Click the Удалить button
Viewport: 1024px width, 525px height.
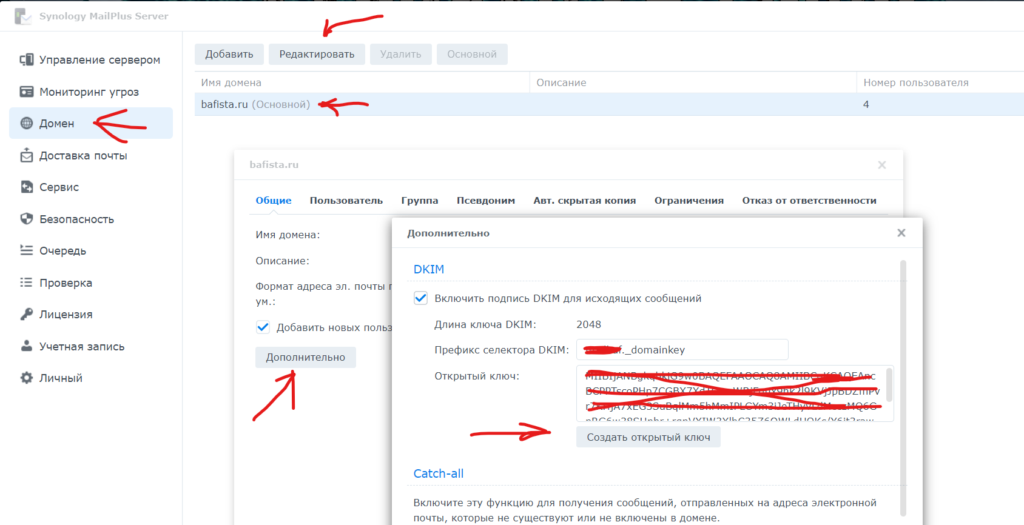point(401,54)
